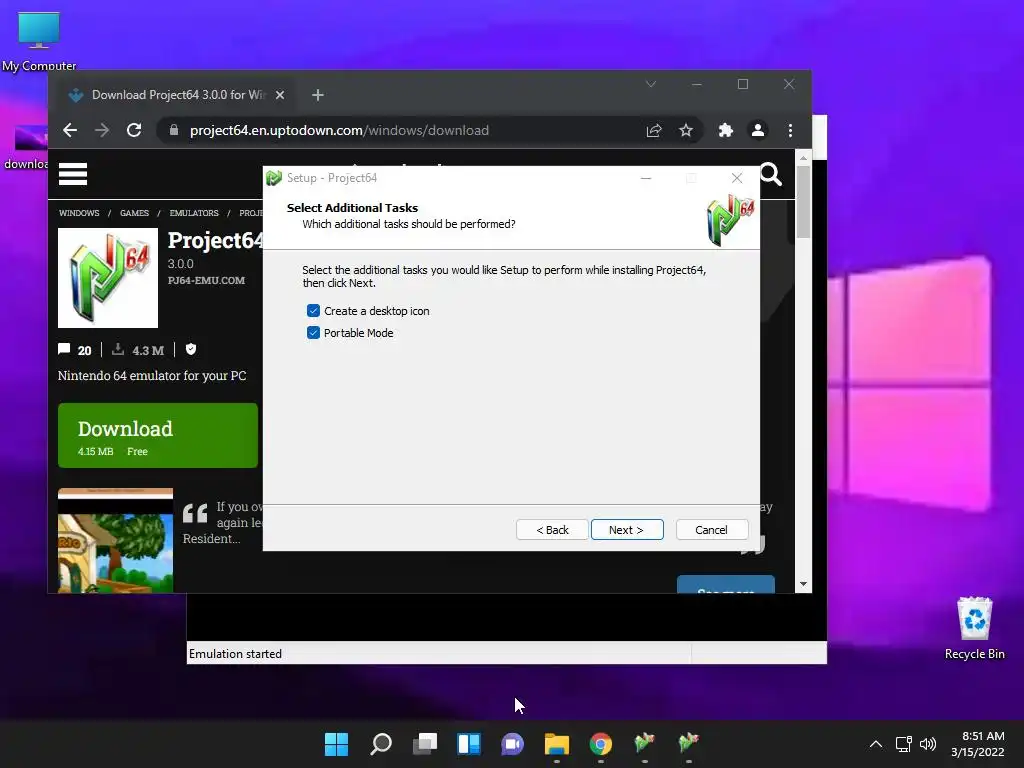Open volume speaker tray icon
Viewport: 1024px width, 768px height.
(927, 744)
